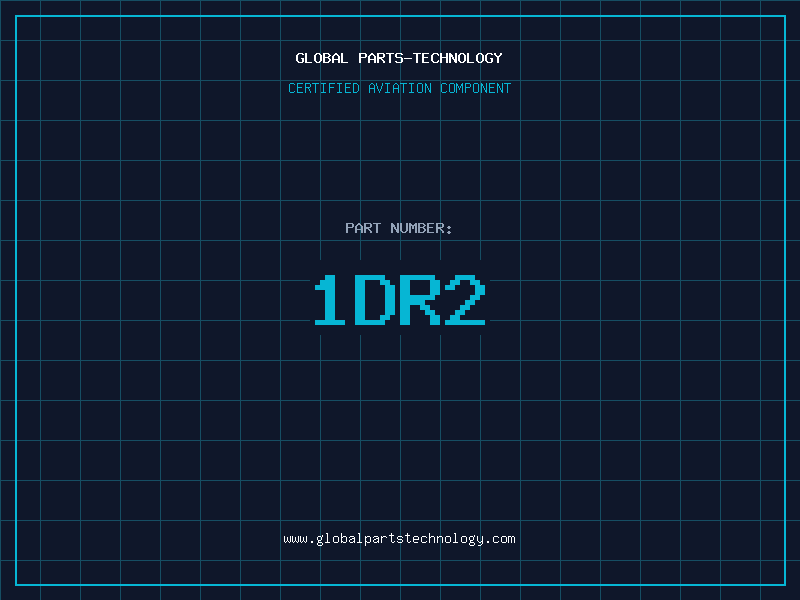Viewport: 800px width, 600px height.
Task: Click the word TECHNOLOGY in the heading
Action: (x=458, y=59)
